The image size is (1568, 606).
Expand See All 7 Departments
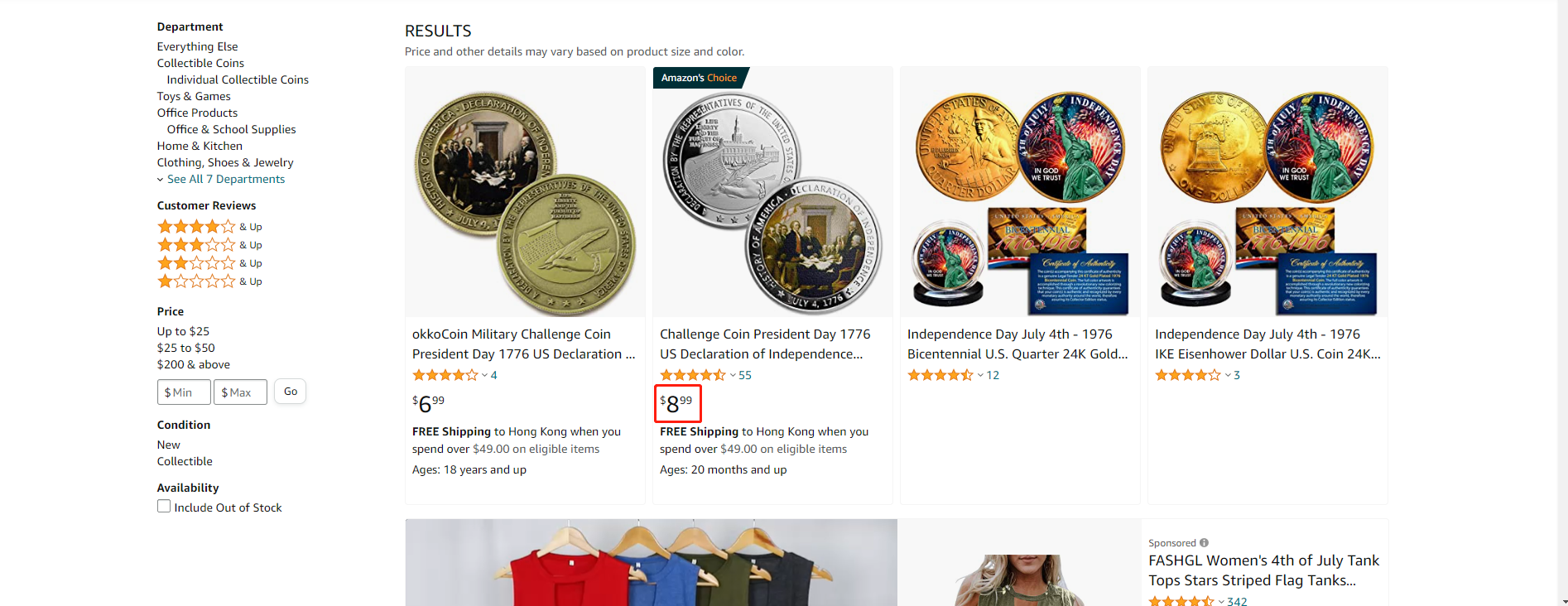(x=221, y=179)
